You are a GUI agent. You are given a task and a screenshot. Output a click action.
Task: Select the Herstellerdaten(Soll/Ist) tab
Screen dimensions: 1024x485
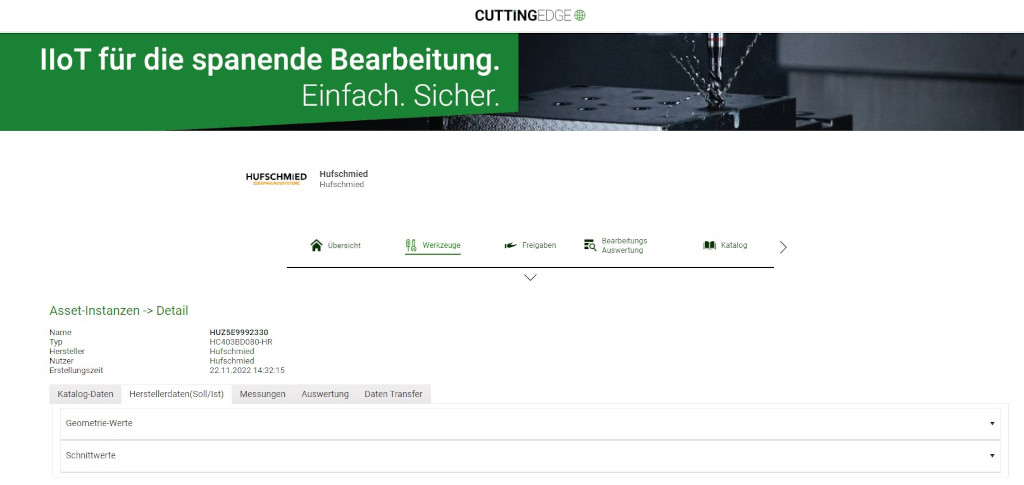(x=177, y=394)
